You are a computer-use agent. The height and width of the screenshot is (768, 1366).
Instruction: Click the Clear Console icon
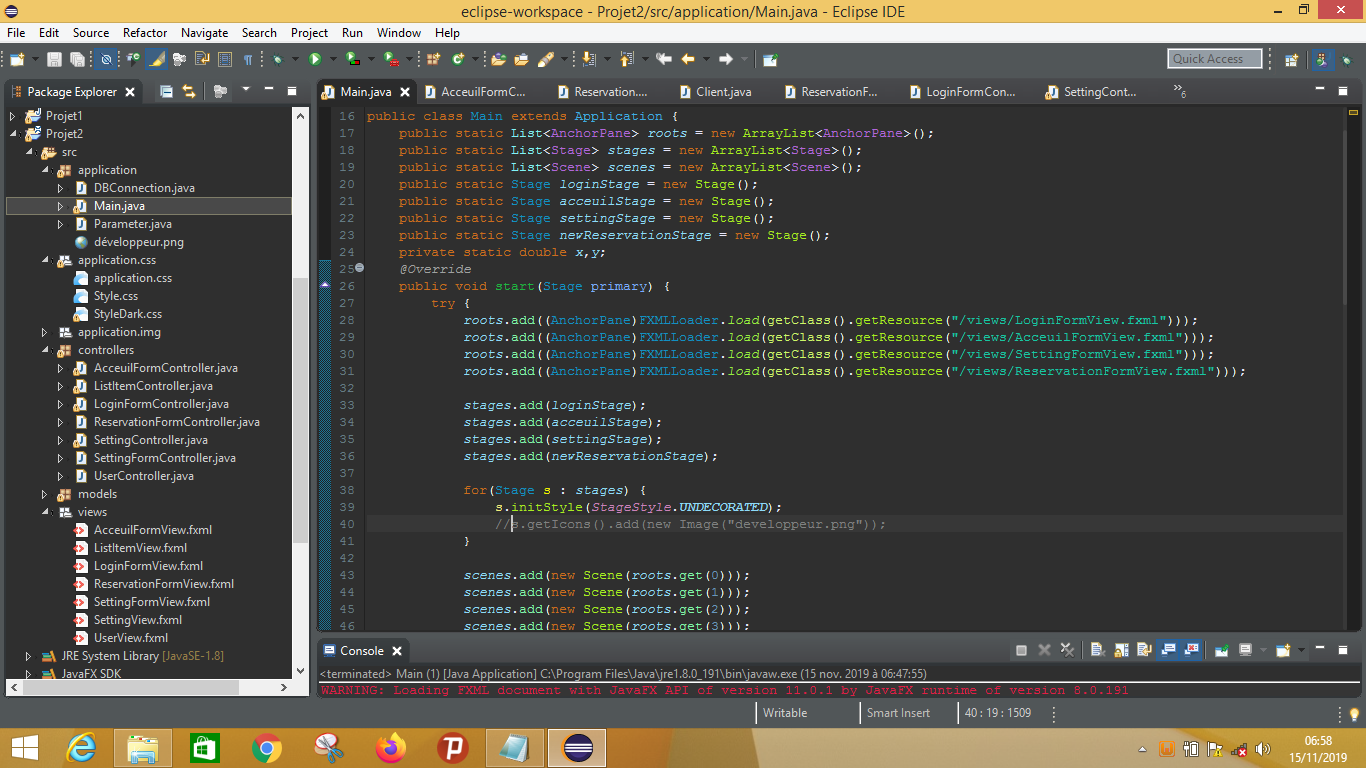tap(1096, 650)
